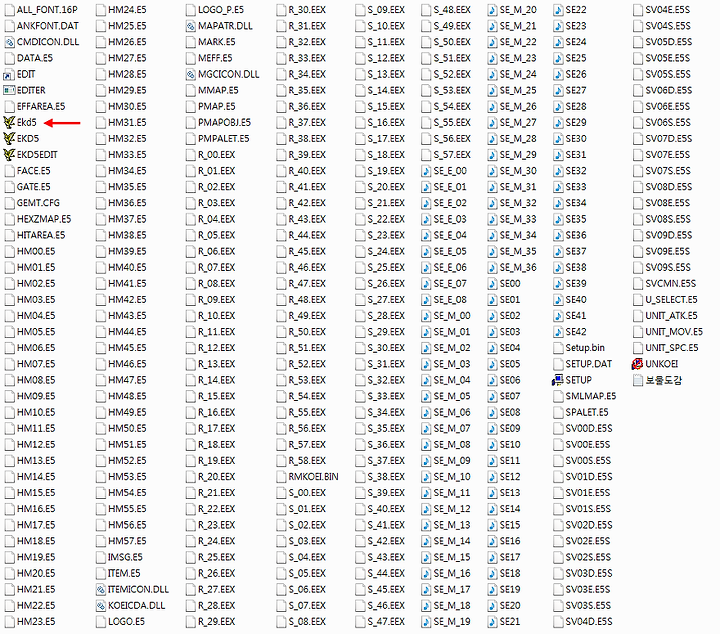720x634 pixels.
Task: Click the MGCICON.DLL file icon
Action: (x=191, y=74)
